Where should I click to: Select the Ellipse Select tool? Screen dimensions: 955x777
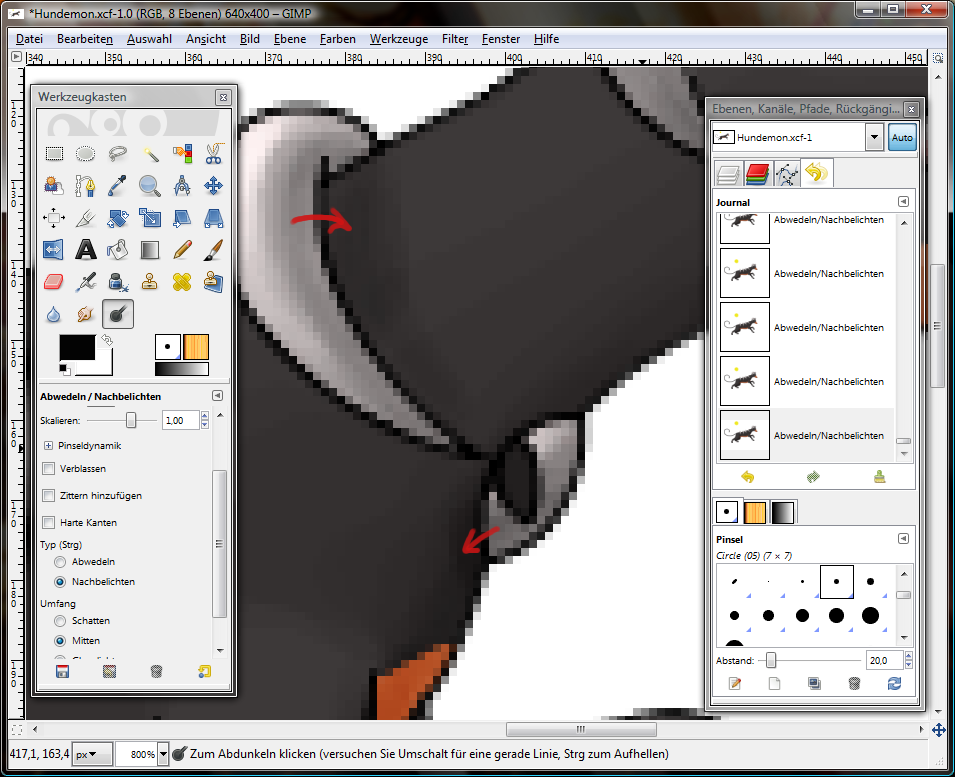85,153
